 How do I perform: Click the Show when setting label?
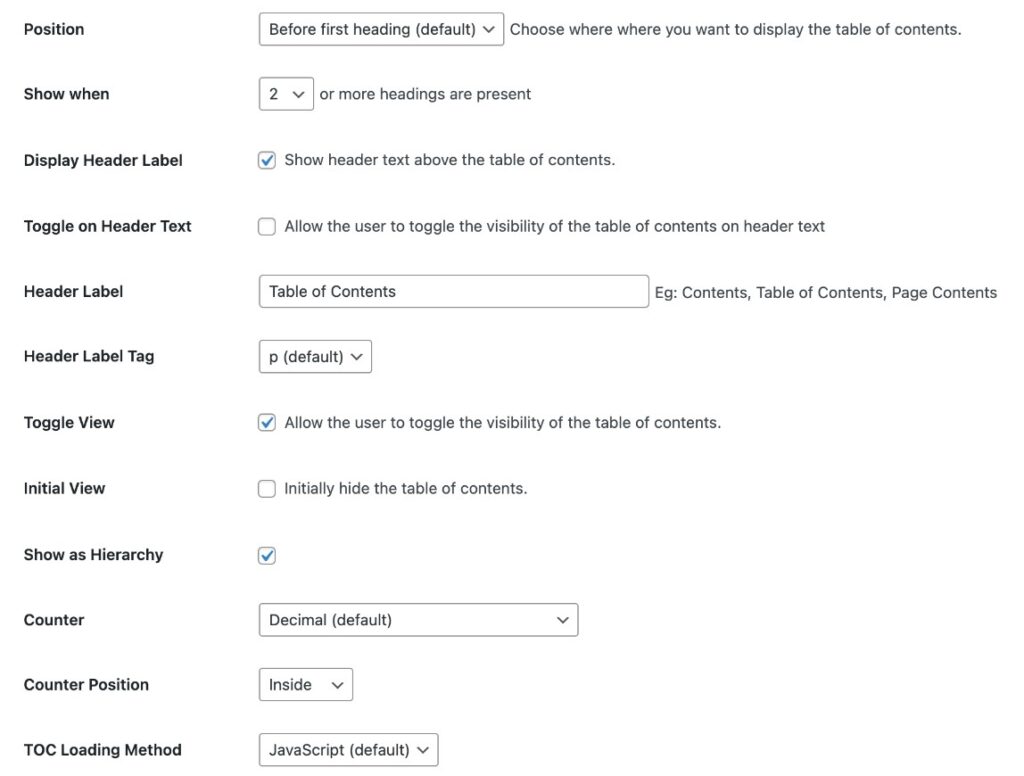(66, 93)
